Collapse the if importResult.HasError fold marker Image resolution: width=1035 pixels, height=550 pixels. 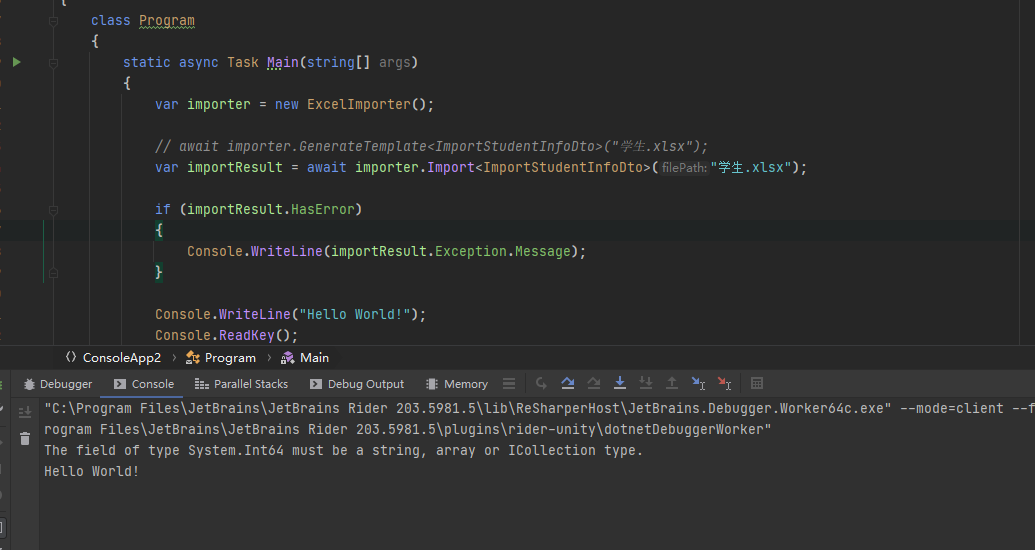coord(53,210)
